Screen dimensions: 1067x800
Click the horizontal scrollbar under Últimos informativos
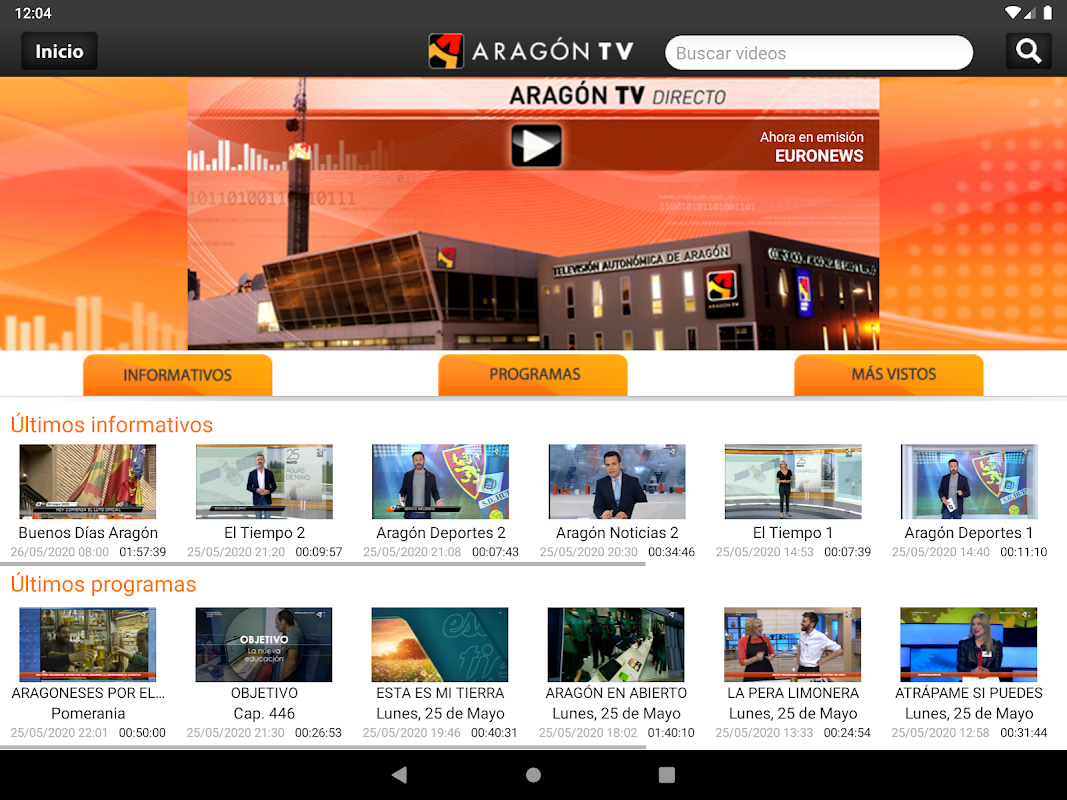(323, 564)
